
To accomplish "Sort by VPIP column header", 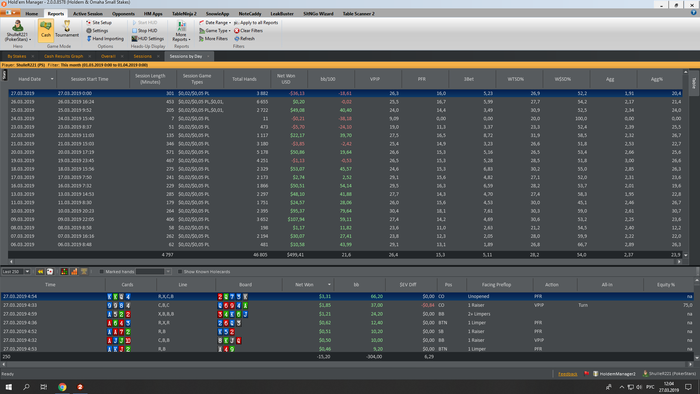I will click(x=375, y=79).
